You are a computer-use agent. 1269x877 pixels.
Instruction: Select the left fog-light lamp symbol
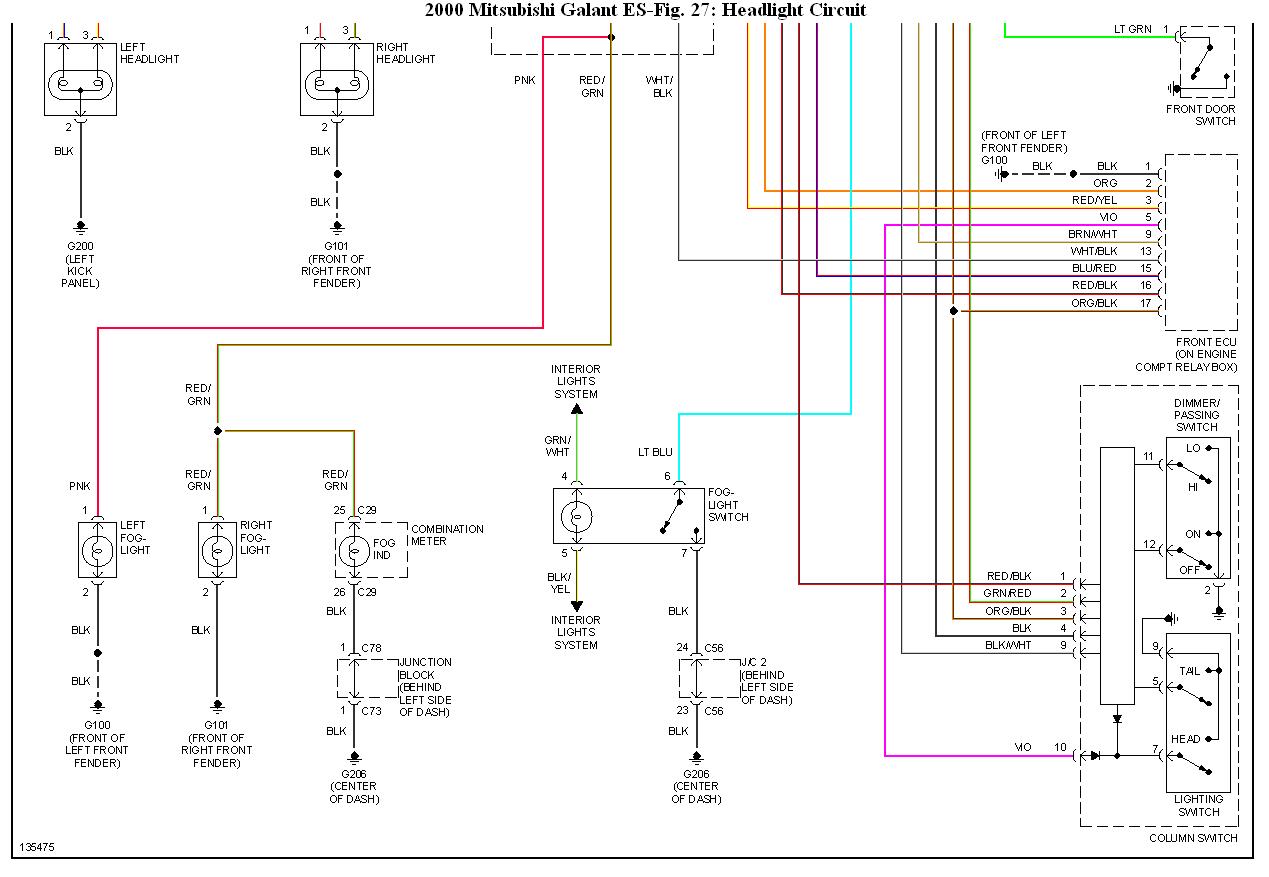click(98, 550)
